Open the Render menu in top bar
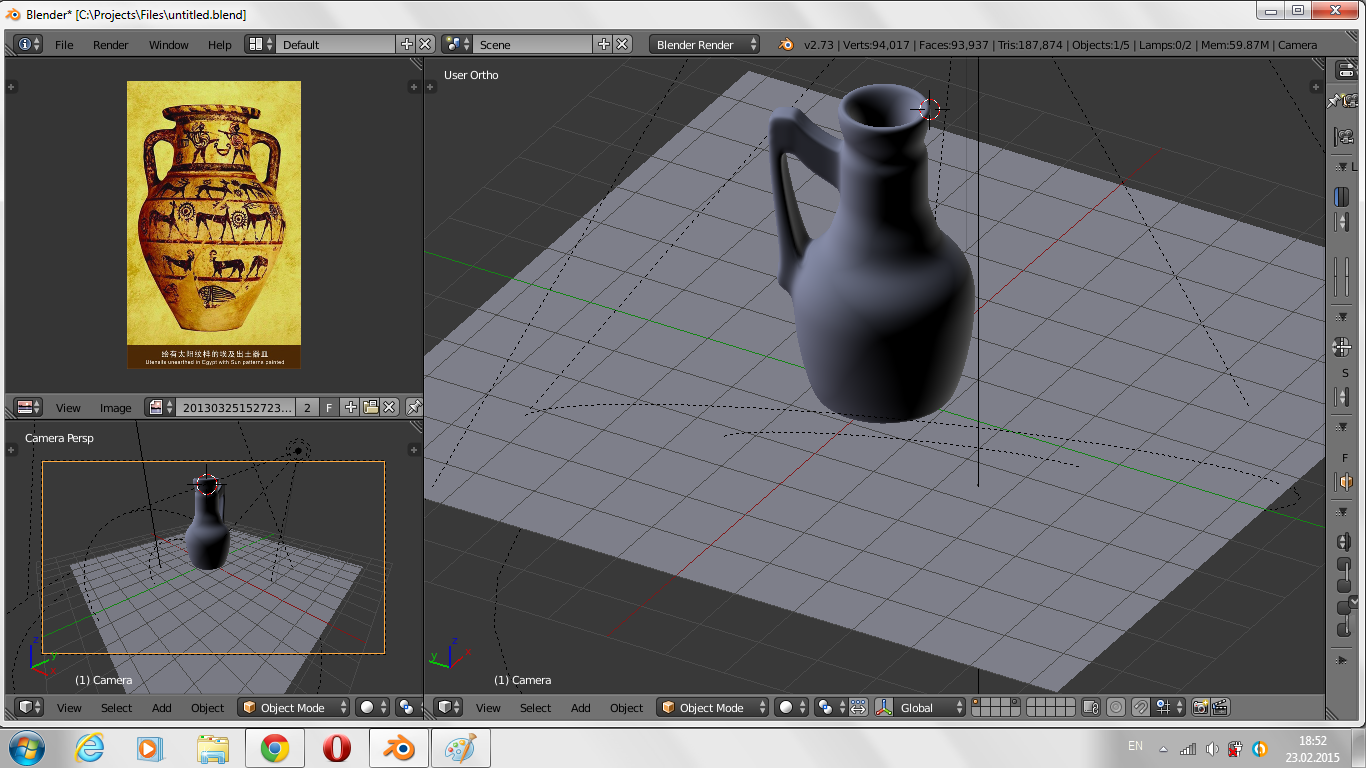The height and width of the screenshot is (768, 1366). coord(110,45)
